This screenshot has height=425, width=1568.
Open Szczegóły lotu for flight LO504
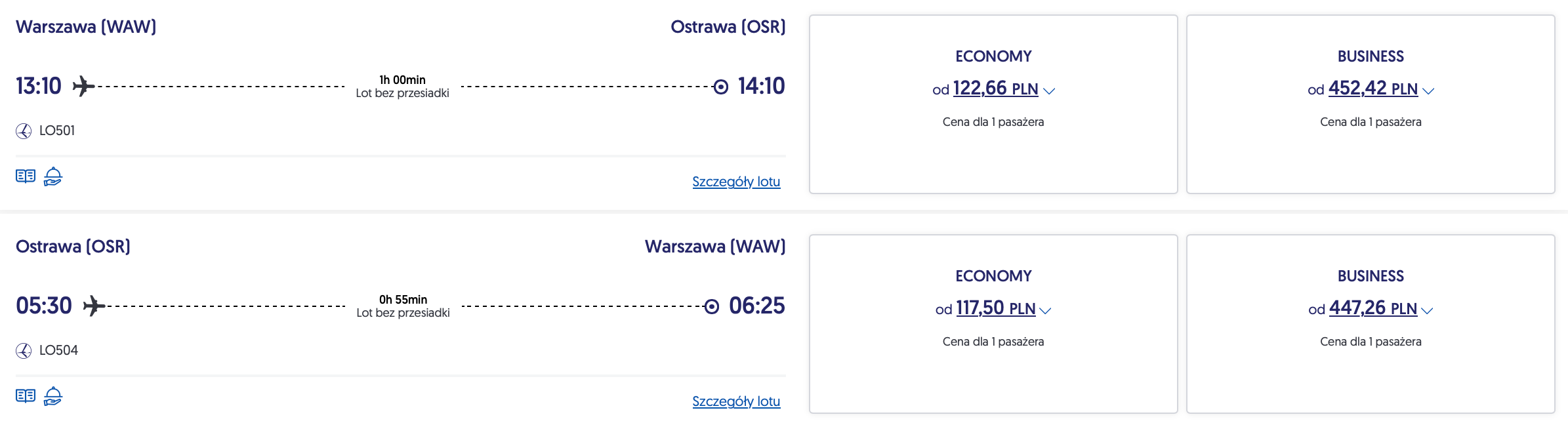pos(736,401)
